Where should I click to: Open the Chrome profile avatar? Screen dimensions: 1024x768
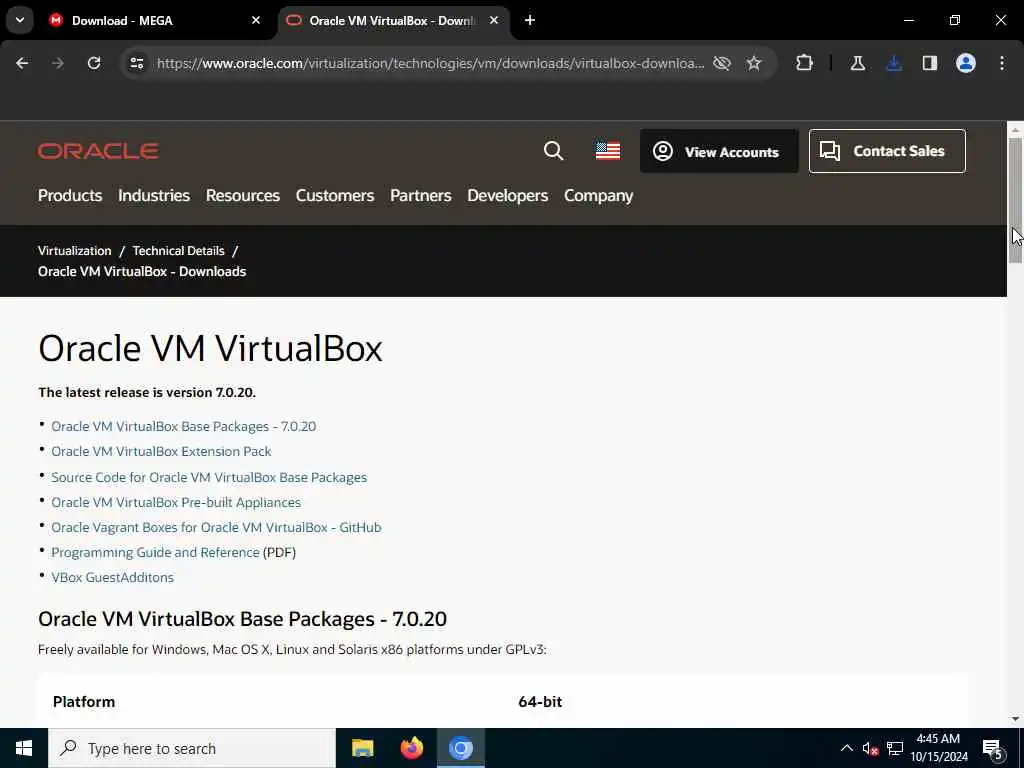966,63
